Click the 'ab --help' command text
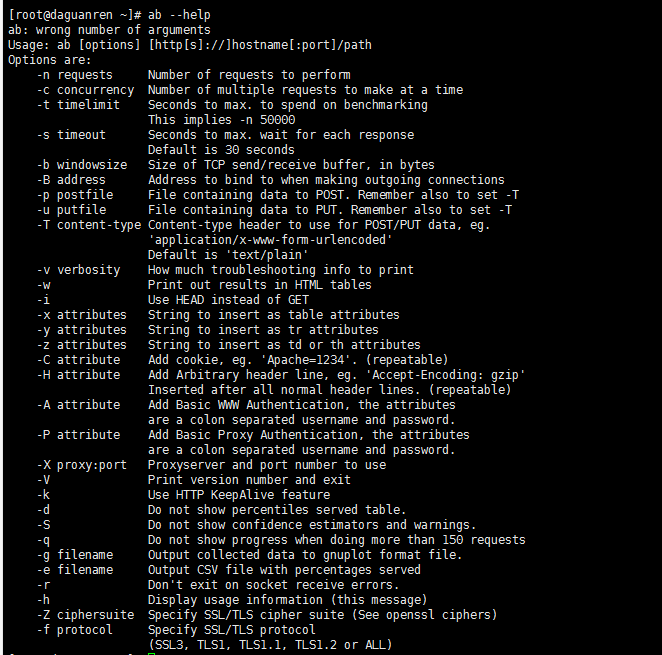The width and height of the screenshot is (662, 655). click(179, 15)
